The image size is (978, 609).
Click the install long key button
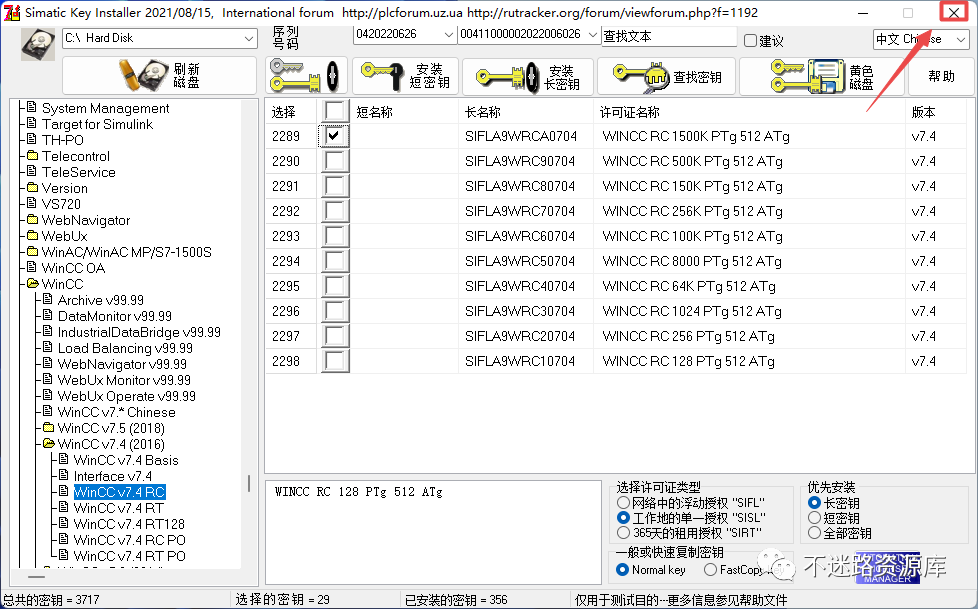528,77
